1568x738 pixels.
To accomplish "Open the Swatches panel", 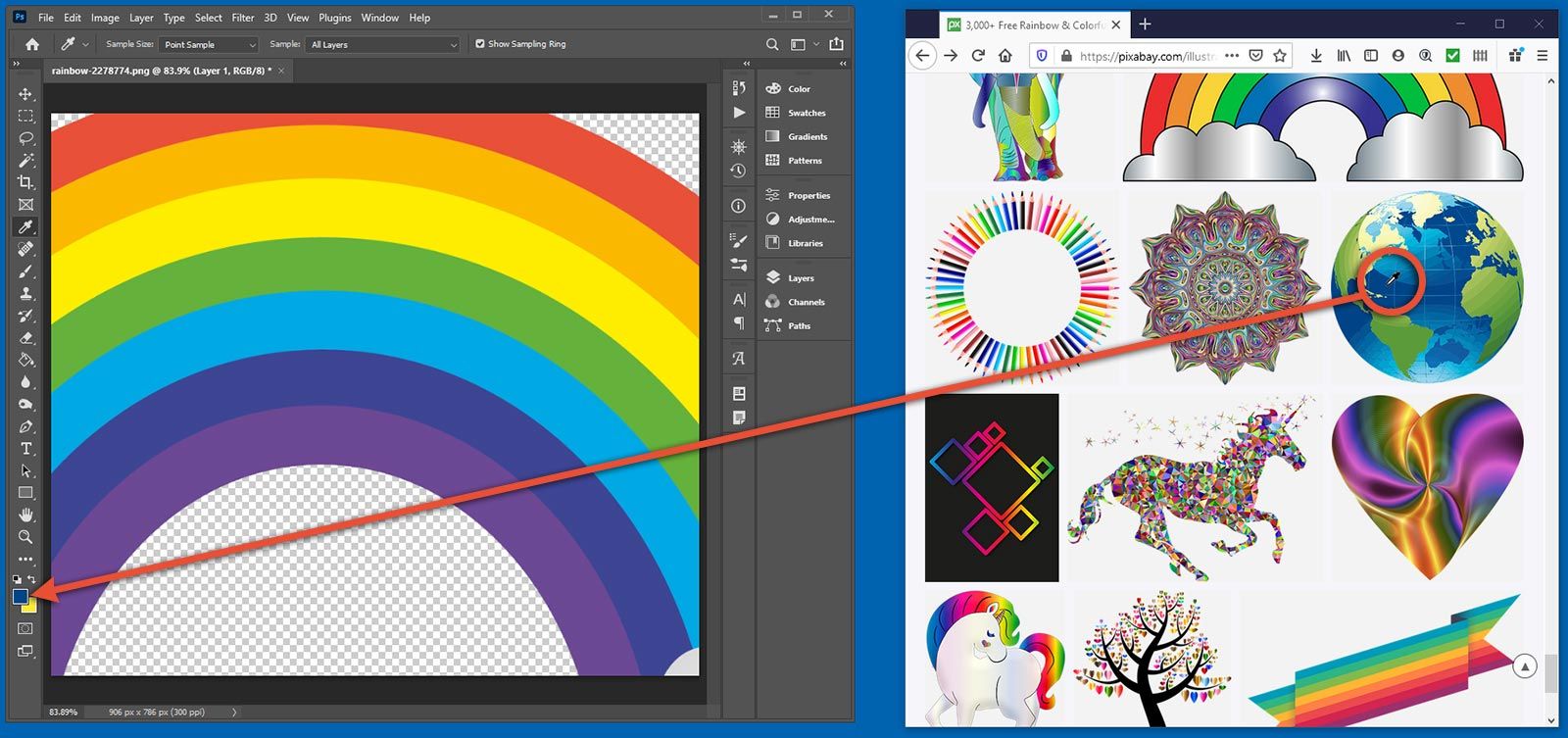I will [x=806, y=113].
